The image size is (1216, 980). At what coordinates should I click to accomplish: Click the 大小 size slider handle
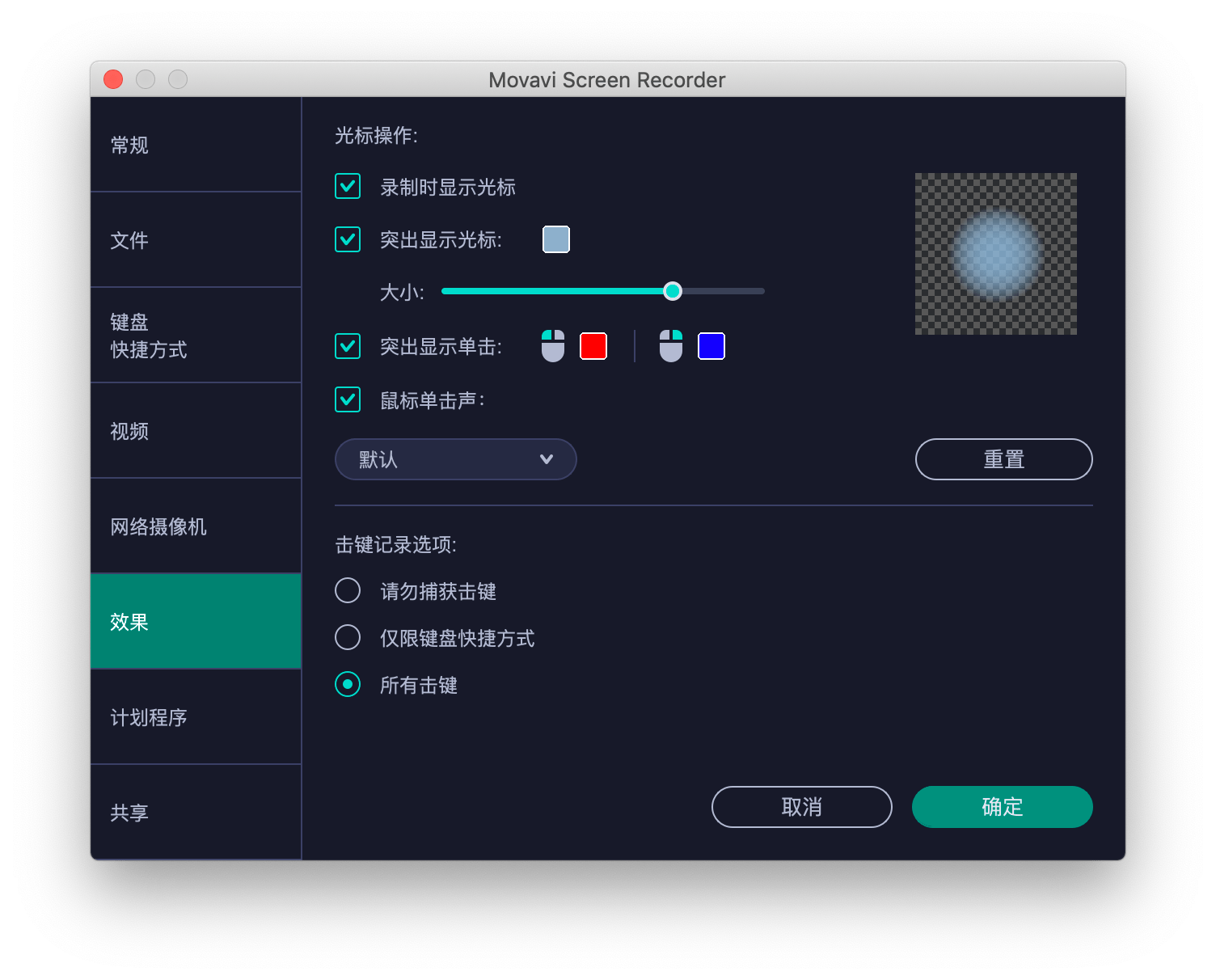click(x=673, y=291)
